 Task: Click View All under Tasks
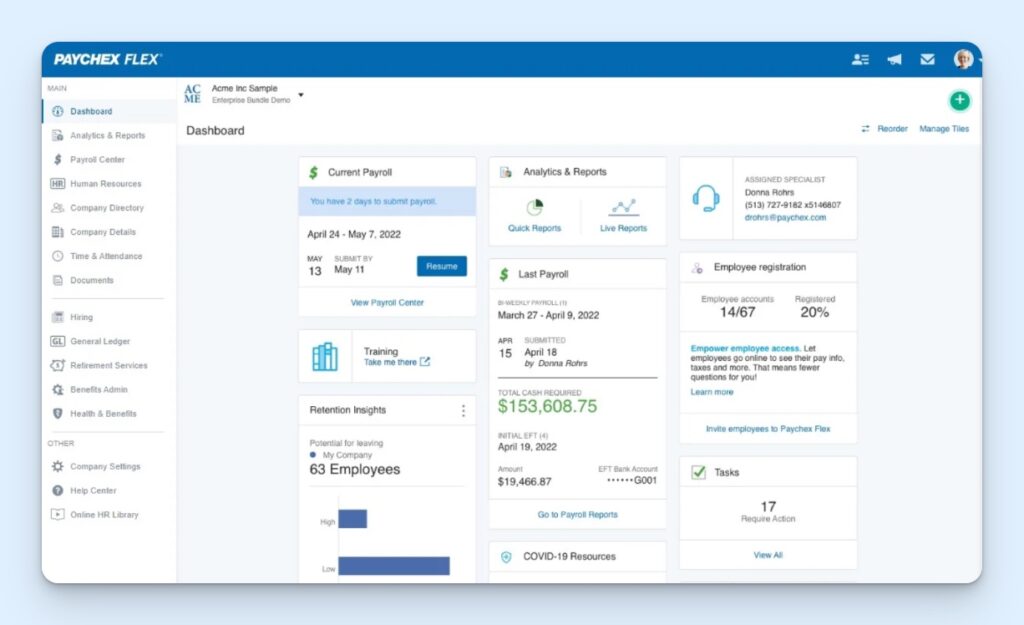point(768,555)
